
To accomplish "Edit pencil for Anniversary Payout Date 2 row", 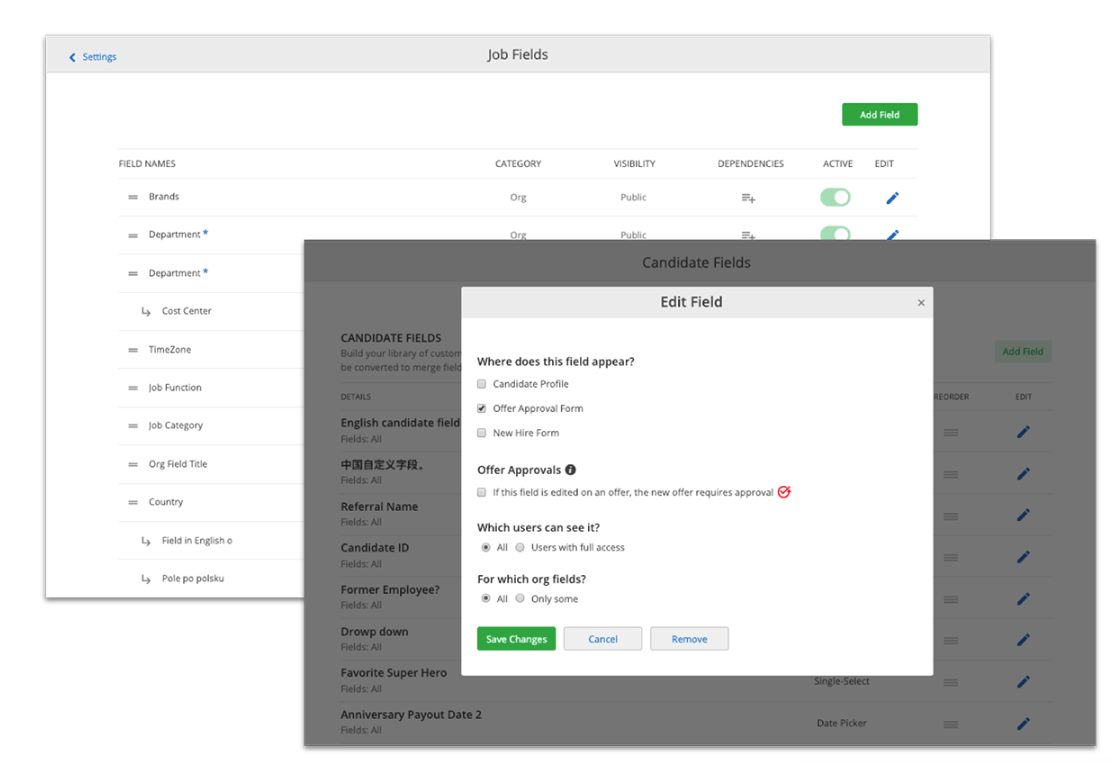I will [x=1023, y=724].
